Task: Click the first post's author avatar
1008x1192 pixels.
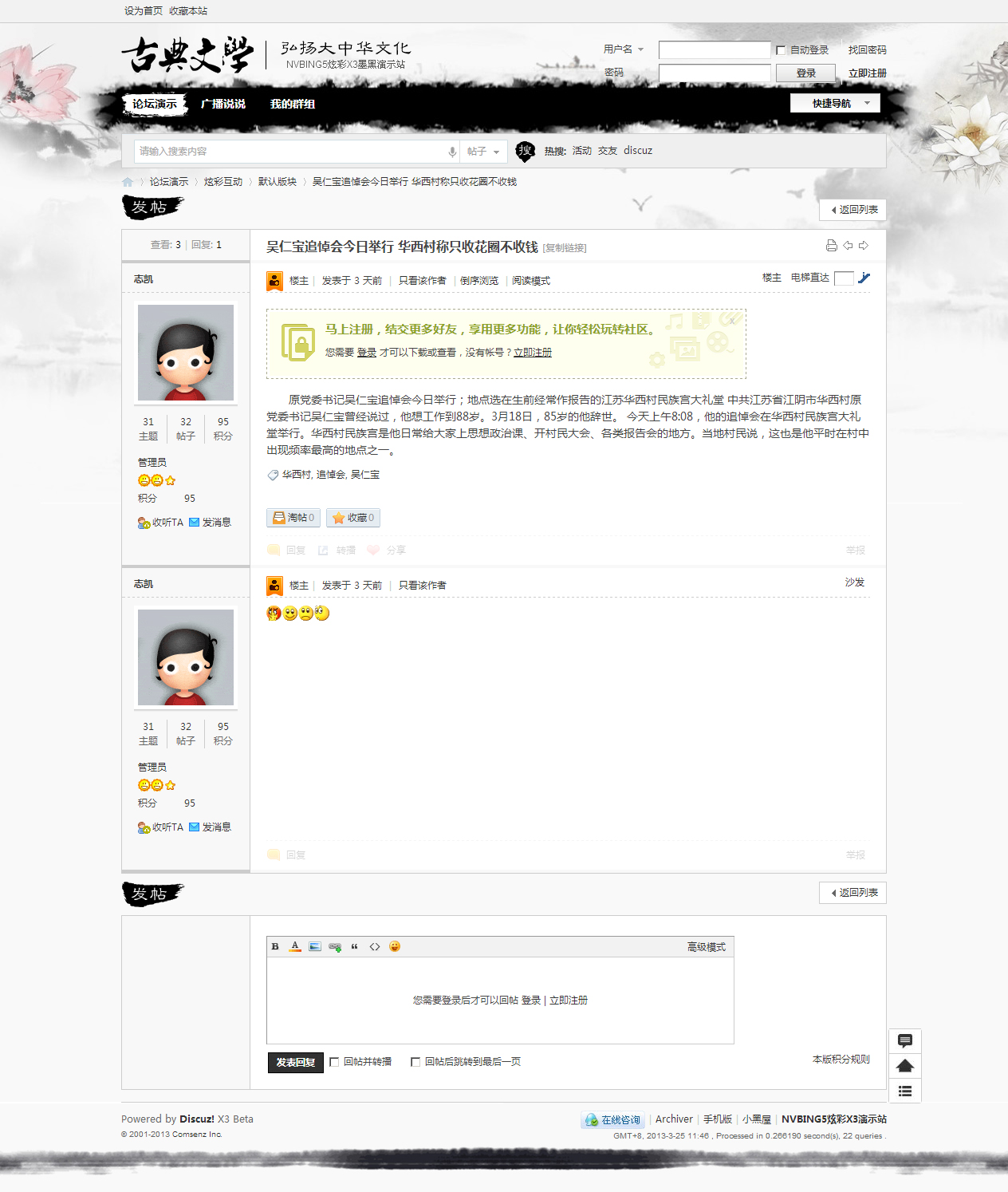Action: [186, 353]
